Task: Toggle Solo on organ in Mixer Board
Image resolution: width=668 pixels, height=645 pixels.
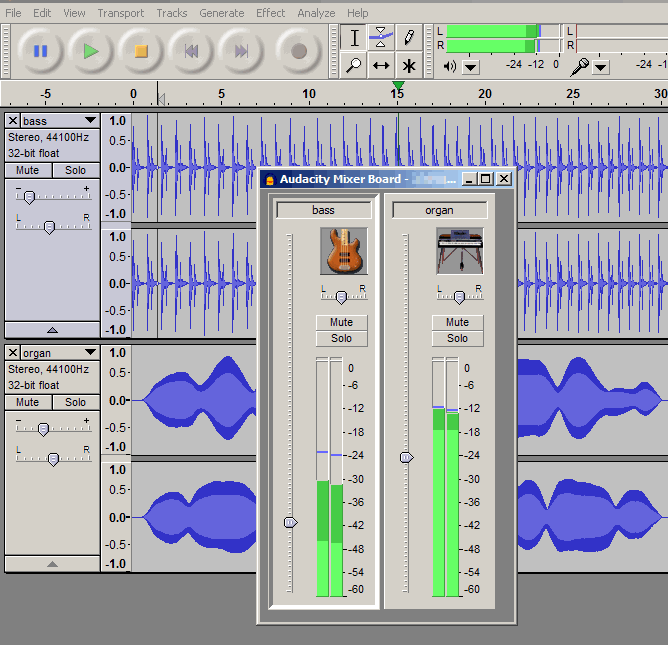Action: coord(457,339)
